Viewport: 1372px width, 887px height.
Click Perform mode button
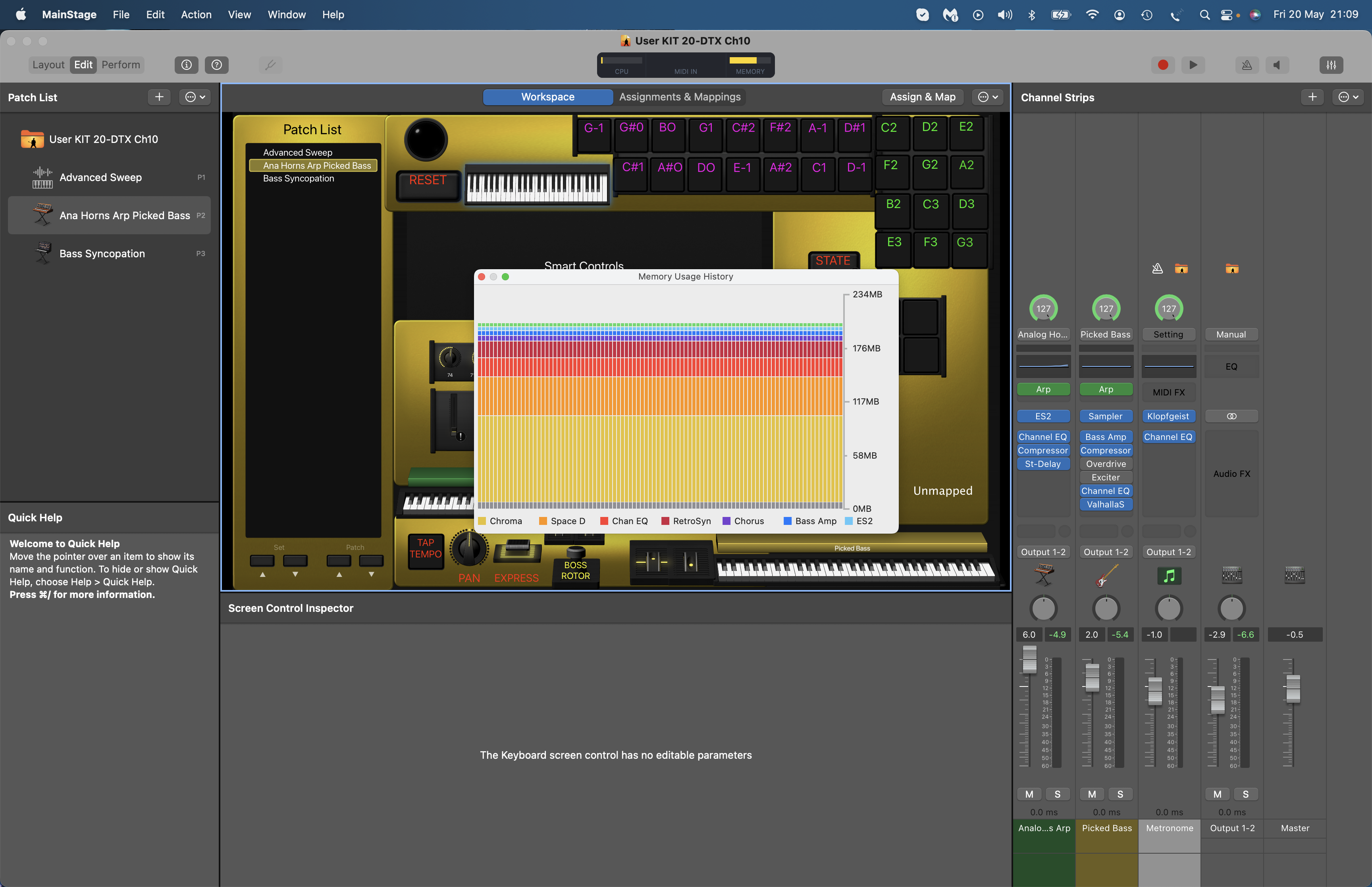(x=120, y=64)
